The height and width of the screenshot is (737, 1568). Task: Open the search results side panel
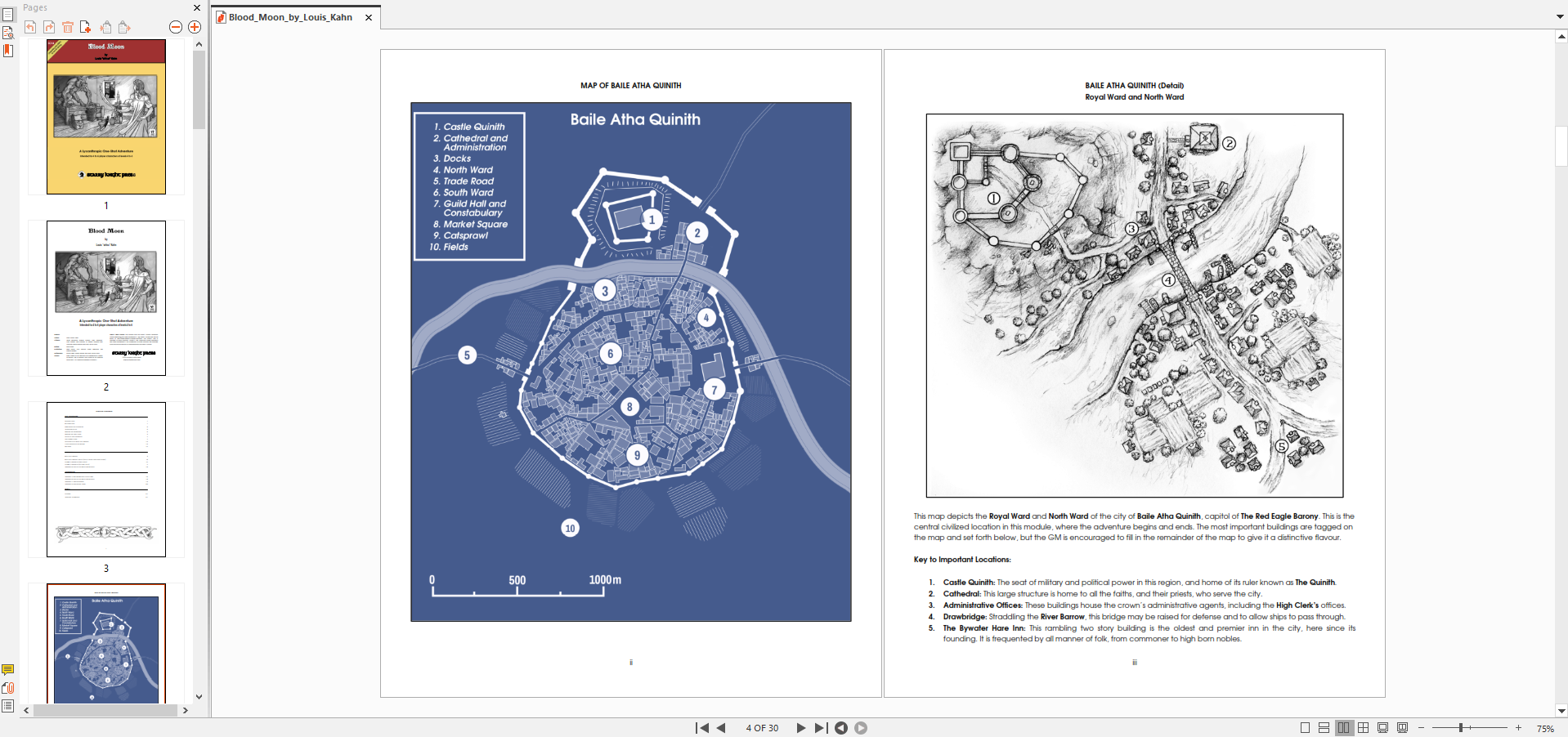(x=8, y=33)
